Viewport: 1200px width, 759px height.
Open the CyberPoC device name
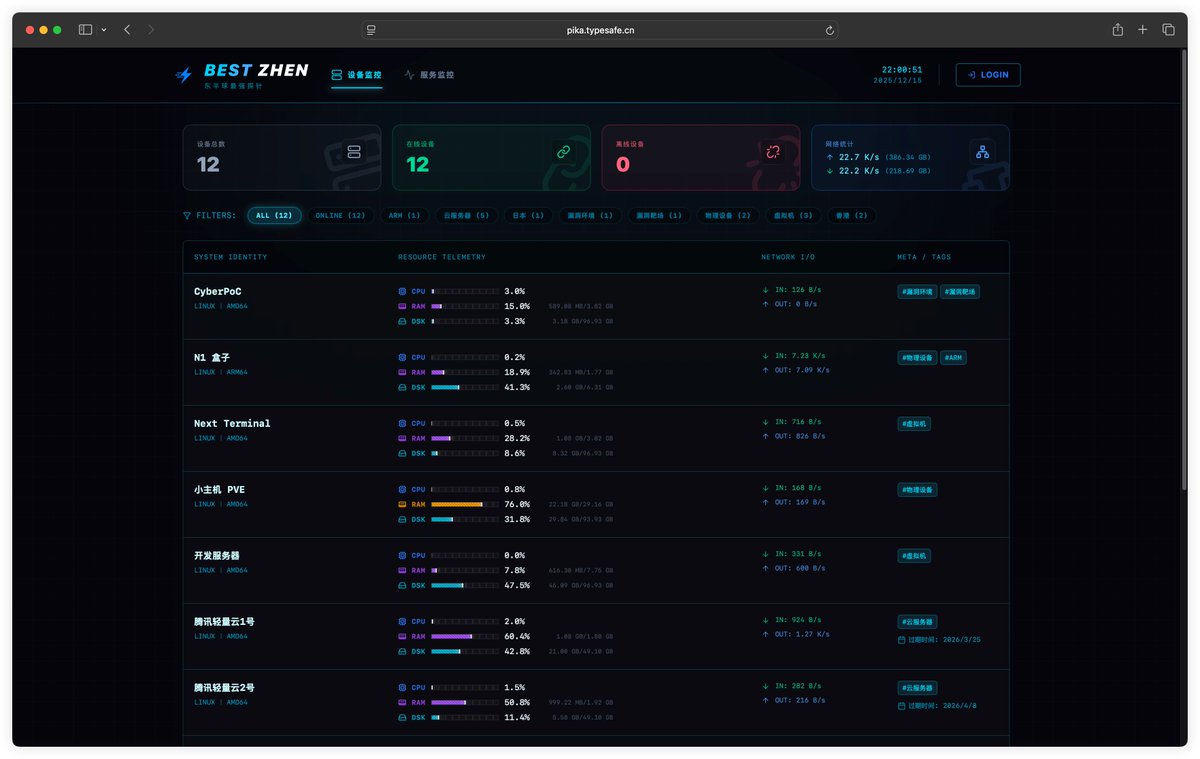[218, 291]
